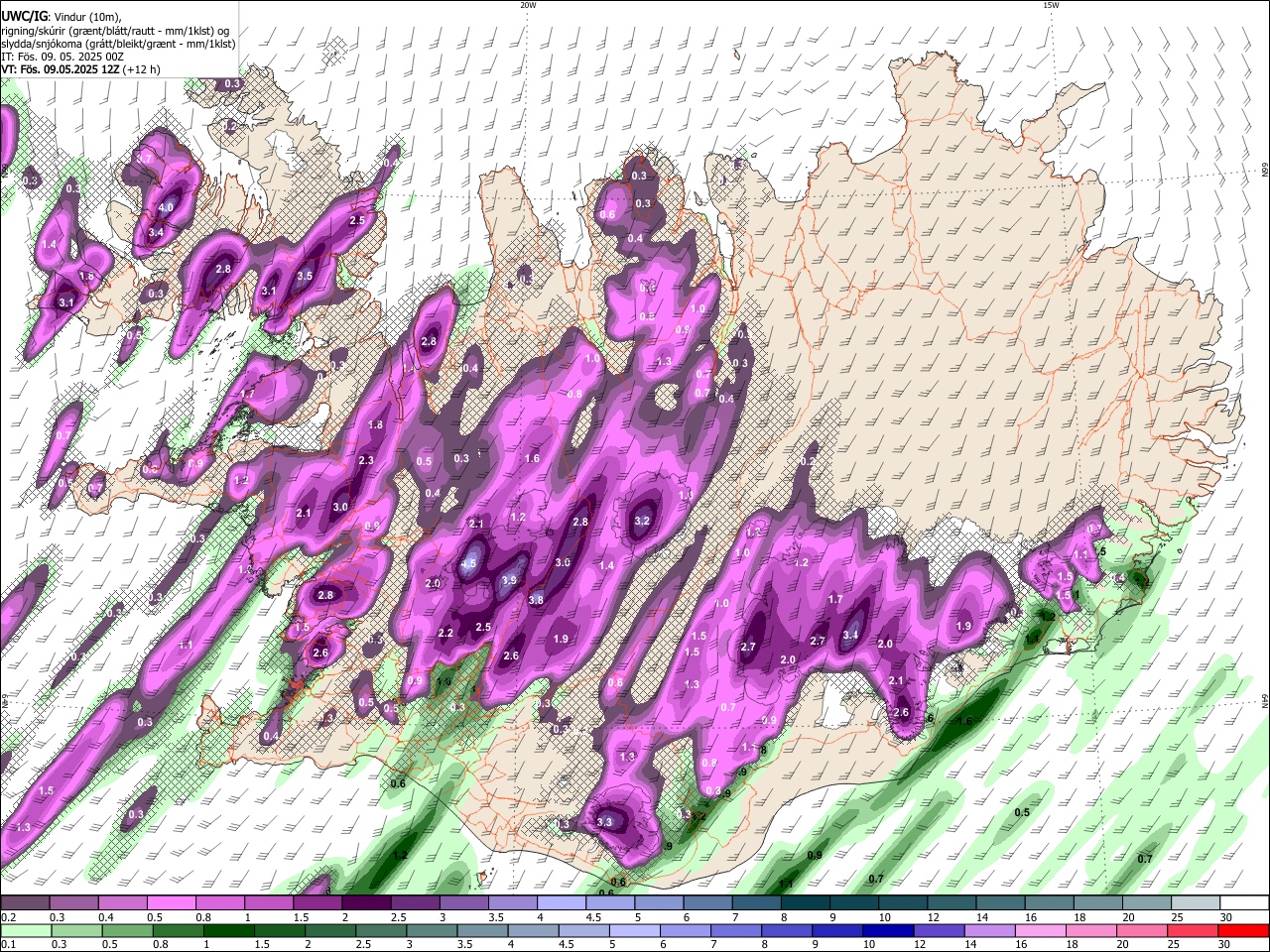Screen dimensions: 1270x952
Task: Click the 4.5 precipitation value on map
Action: (470, 563)
